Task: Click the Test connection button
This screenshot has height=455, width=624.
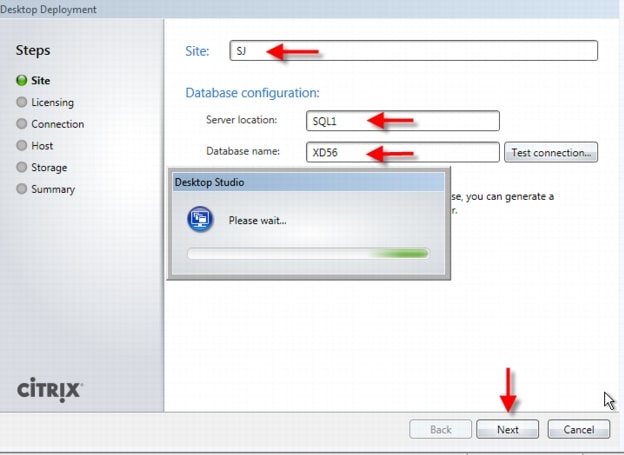Action: [551, 152]
